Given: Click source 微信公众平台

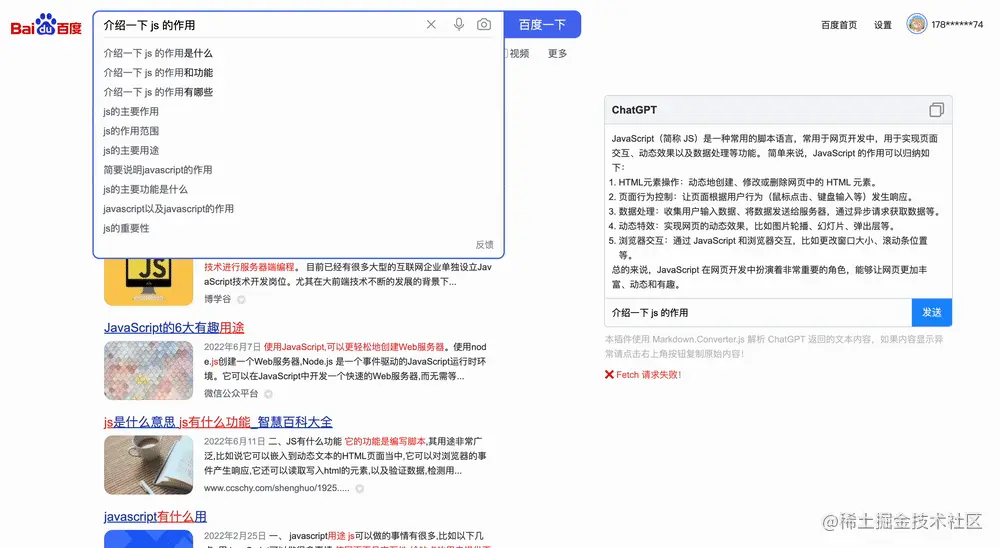Looking at the screenshot, I should 231,394.
